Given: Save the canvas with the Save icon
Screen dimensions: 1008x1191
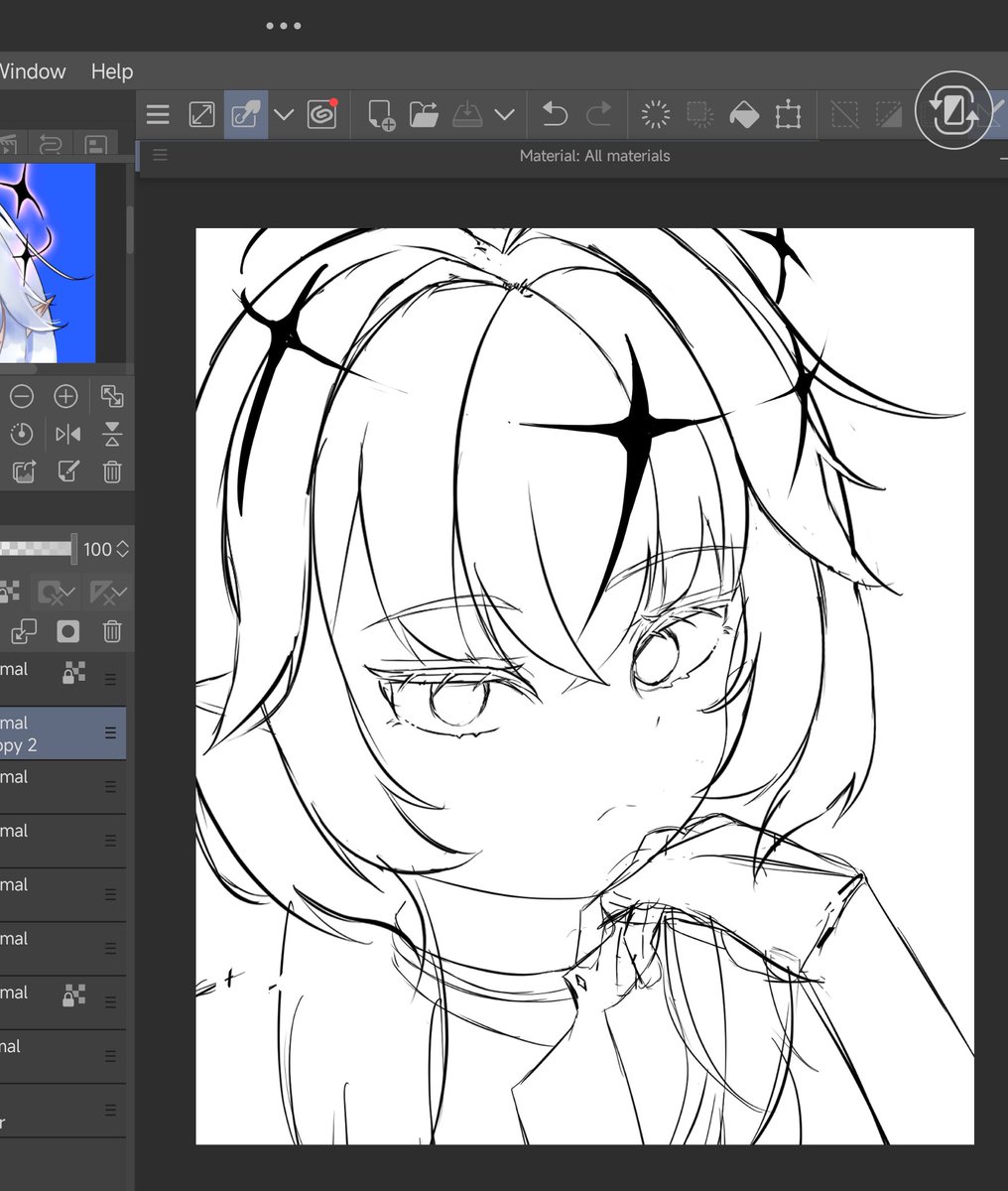Looking at the screenshot, I should tap(466, 115).
